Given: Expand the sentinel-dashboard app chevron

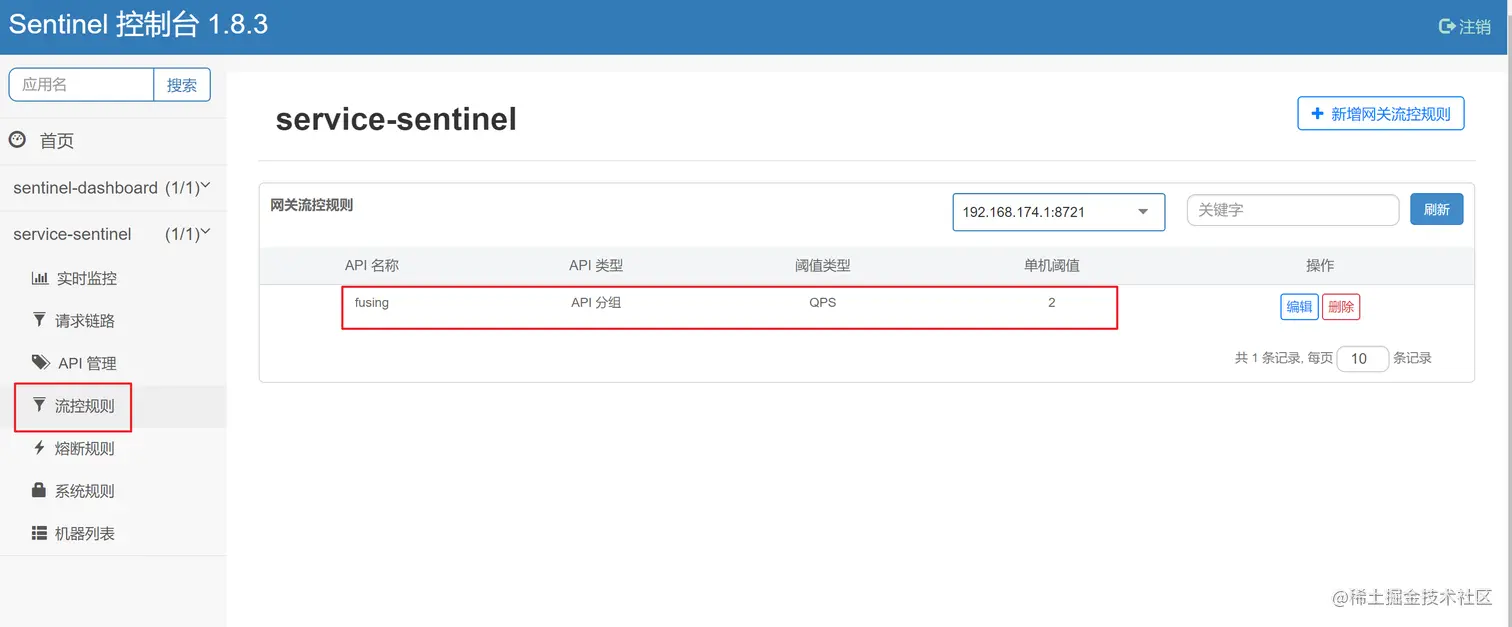Looking at the screenshot, I should click(x=205, y=186).
